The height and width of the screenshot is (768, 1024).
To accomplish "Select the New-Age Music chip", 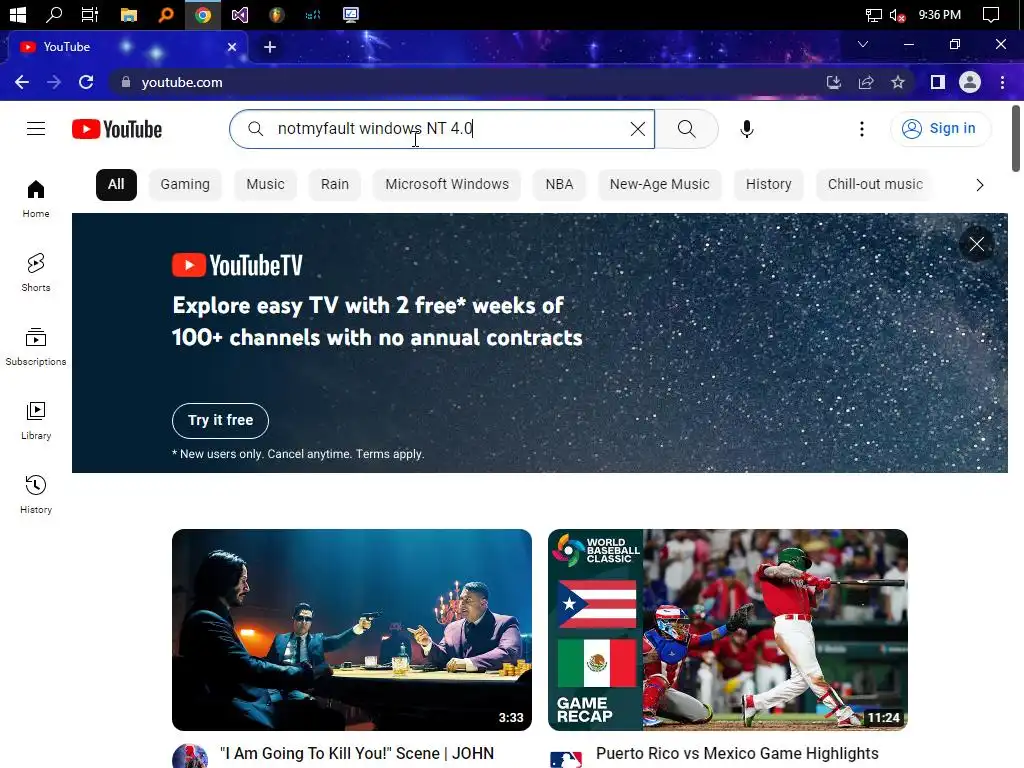I will (660, 185).
